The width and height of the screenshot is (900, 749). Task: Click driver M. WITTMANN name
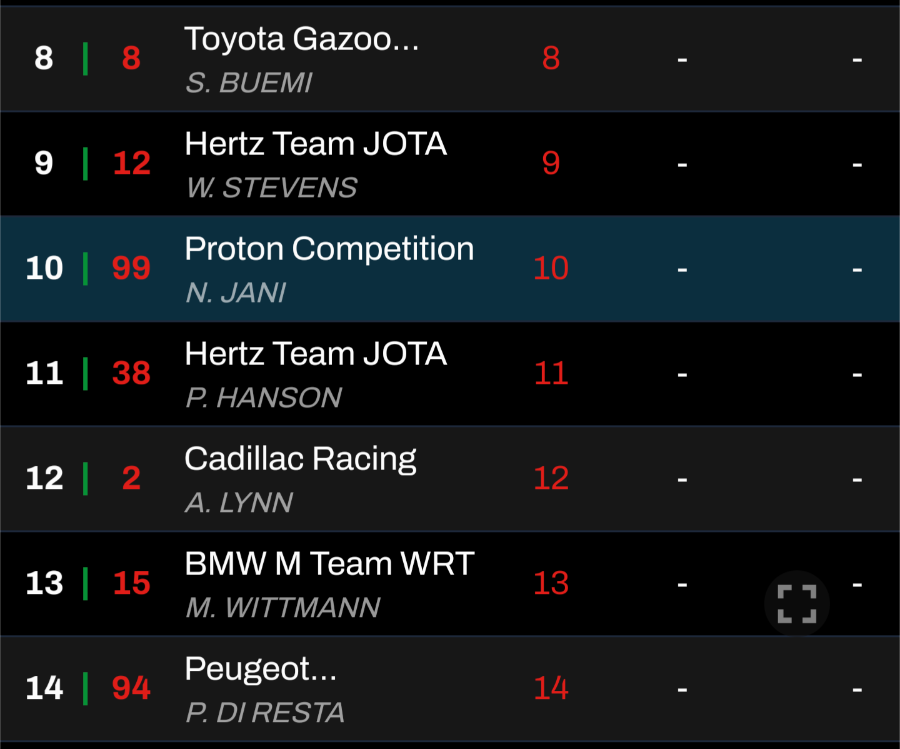284,608
